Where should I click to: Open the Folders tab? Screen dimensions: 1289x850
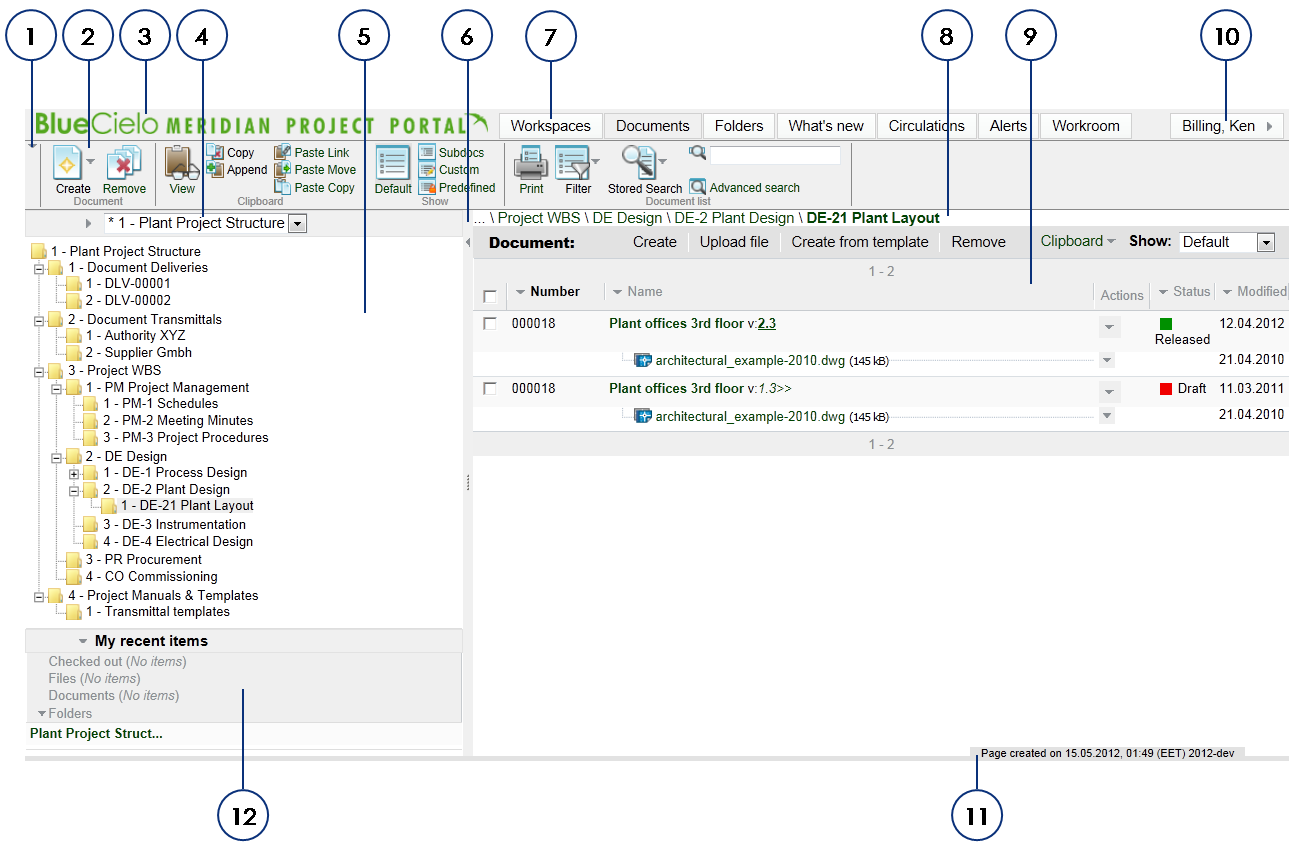(739, 126)
